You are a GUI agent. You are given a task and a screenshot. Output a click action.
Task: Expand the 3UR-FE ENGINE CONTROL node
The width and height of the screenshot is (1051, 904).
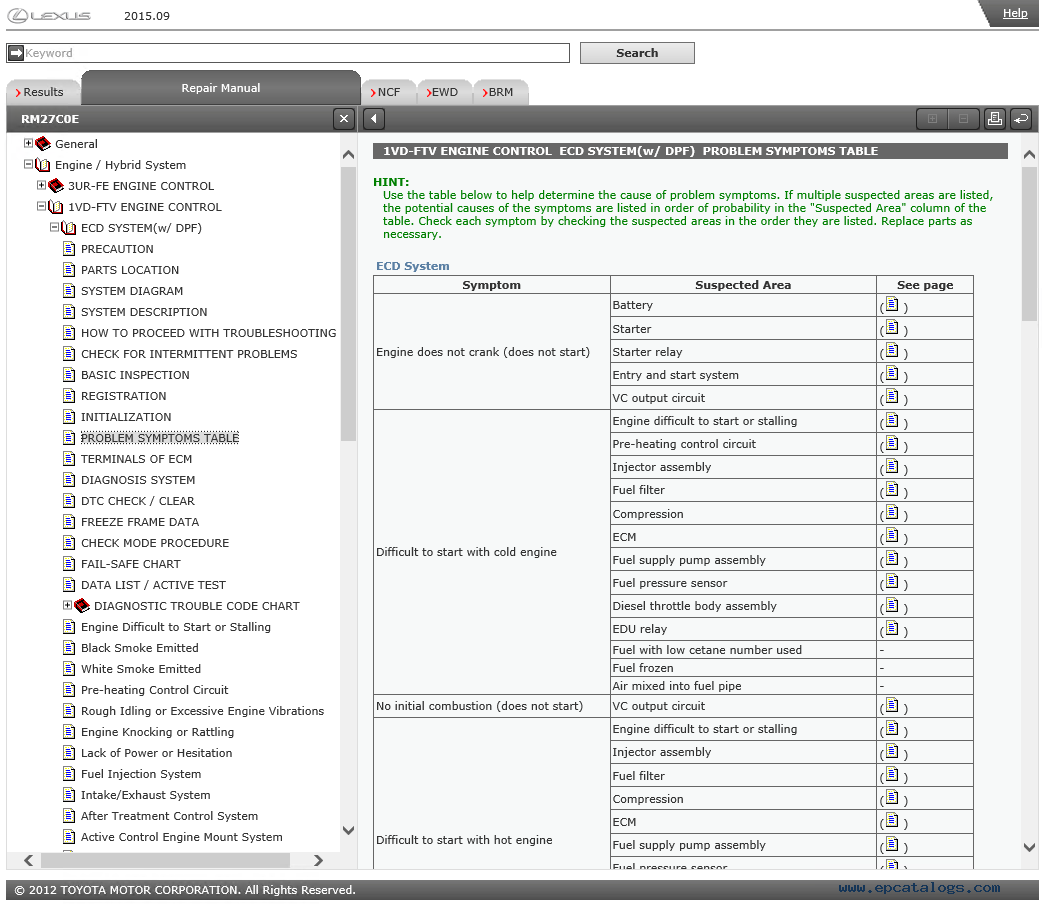[41, 185]
